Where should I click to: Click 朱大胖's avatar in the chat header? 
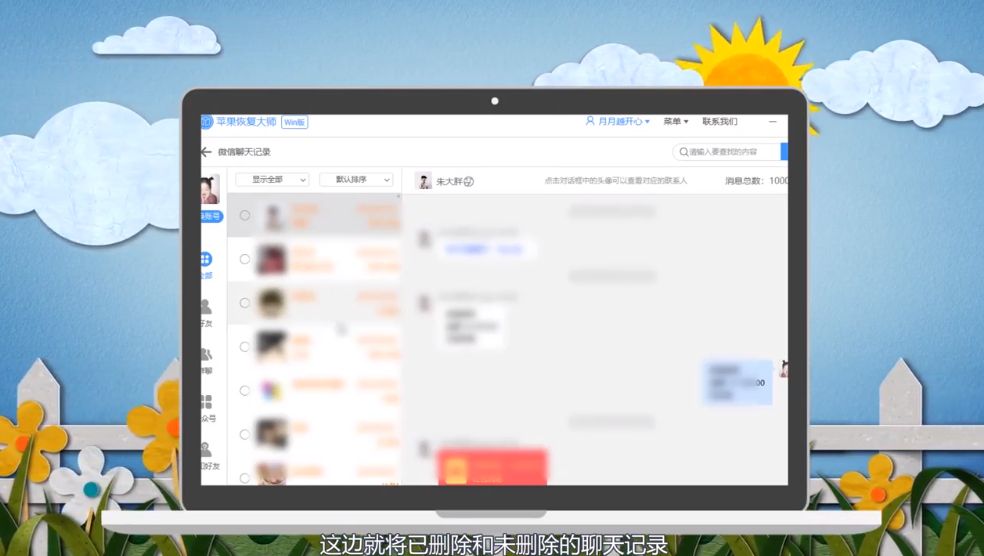pyautogui.click(x=424, y=181)
